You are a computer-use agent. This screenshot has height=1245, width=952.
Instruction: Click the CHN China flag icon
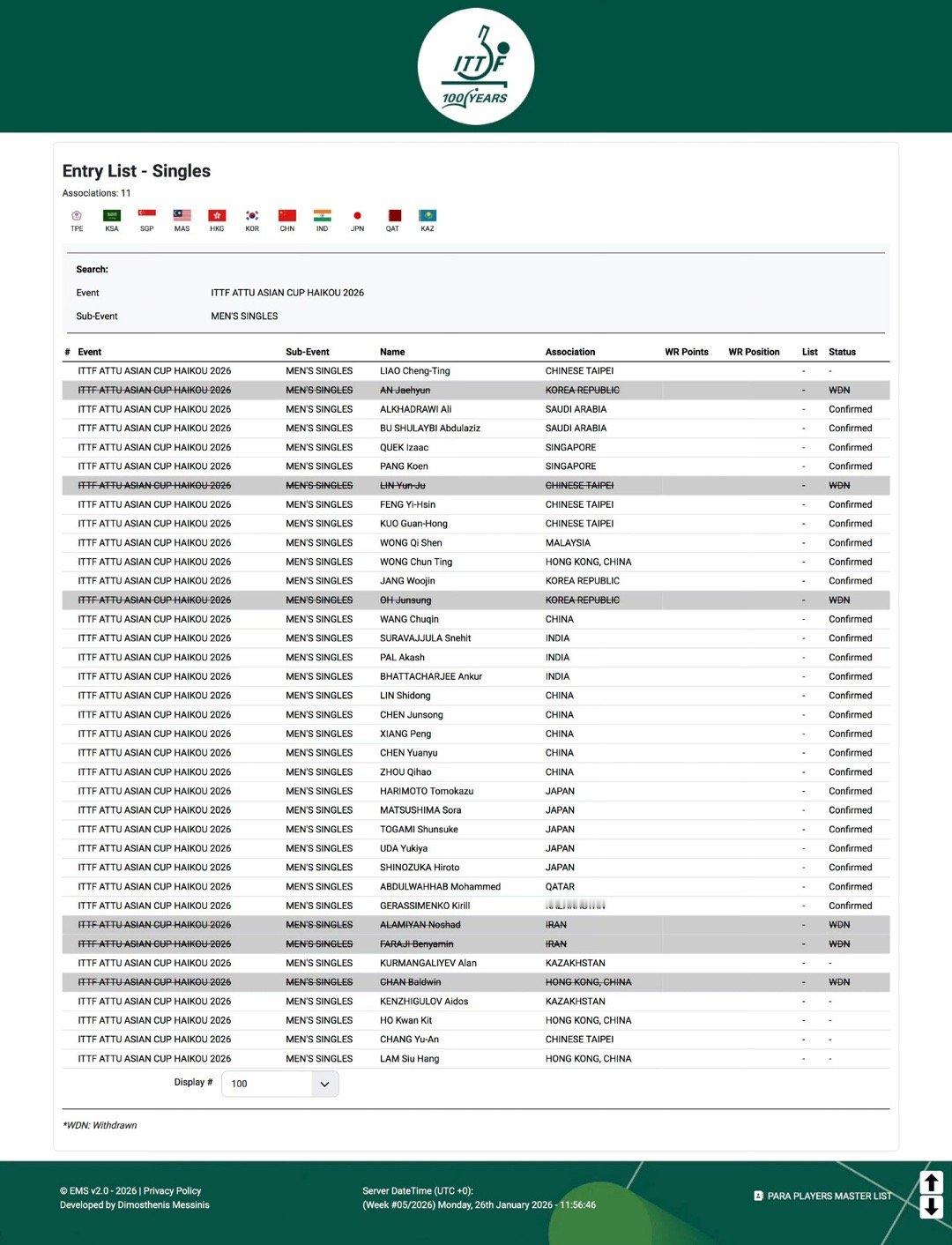click(x=287, y=215)
